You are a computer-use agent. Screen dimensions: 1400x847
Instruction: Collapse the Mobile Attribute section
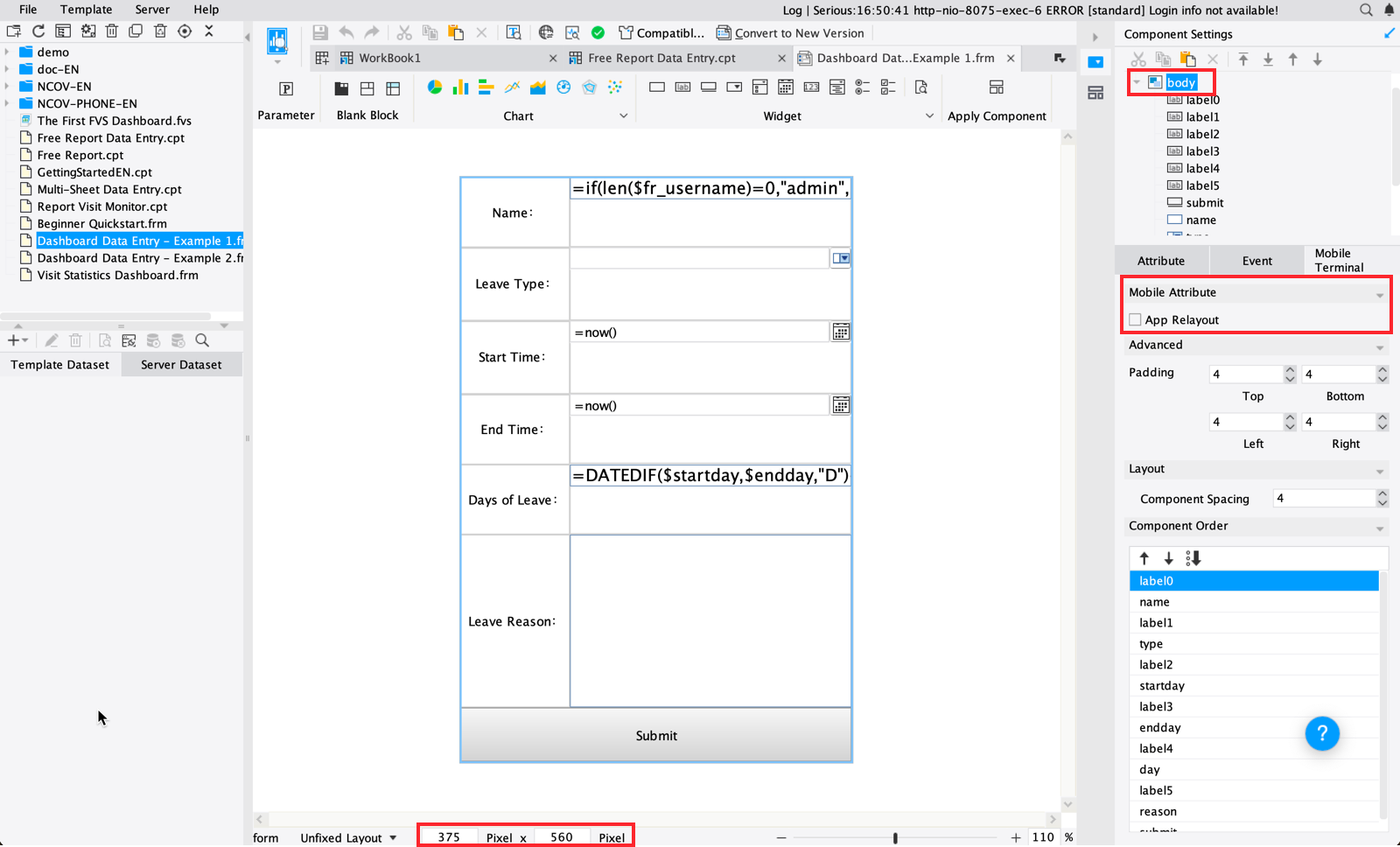(1380, 295)
